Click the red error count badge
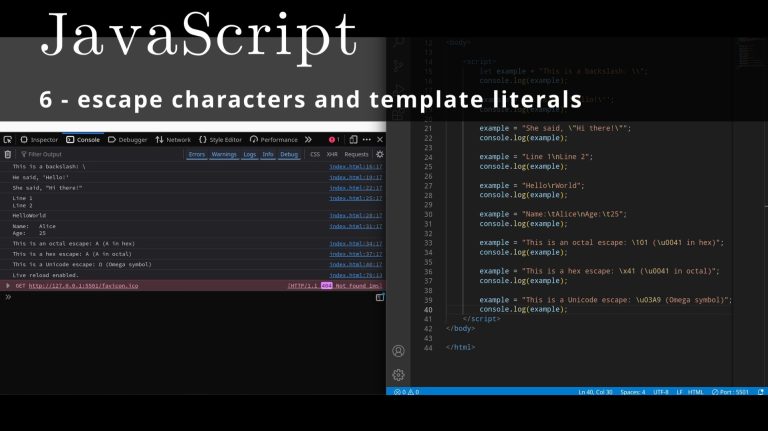 click(334, 140)
